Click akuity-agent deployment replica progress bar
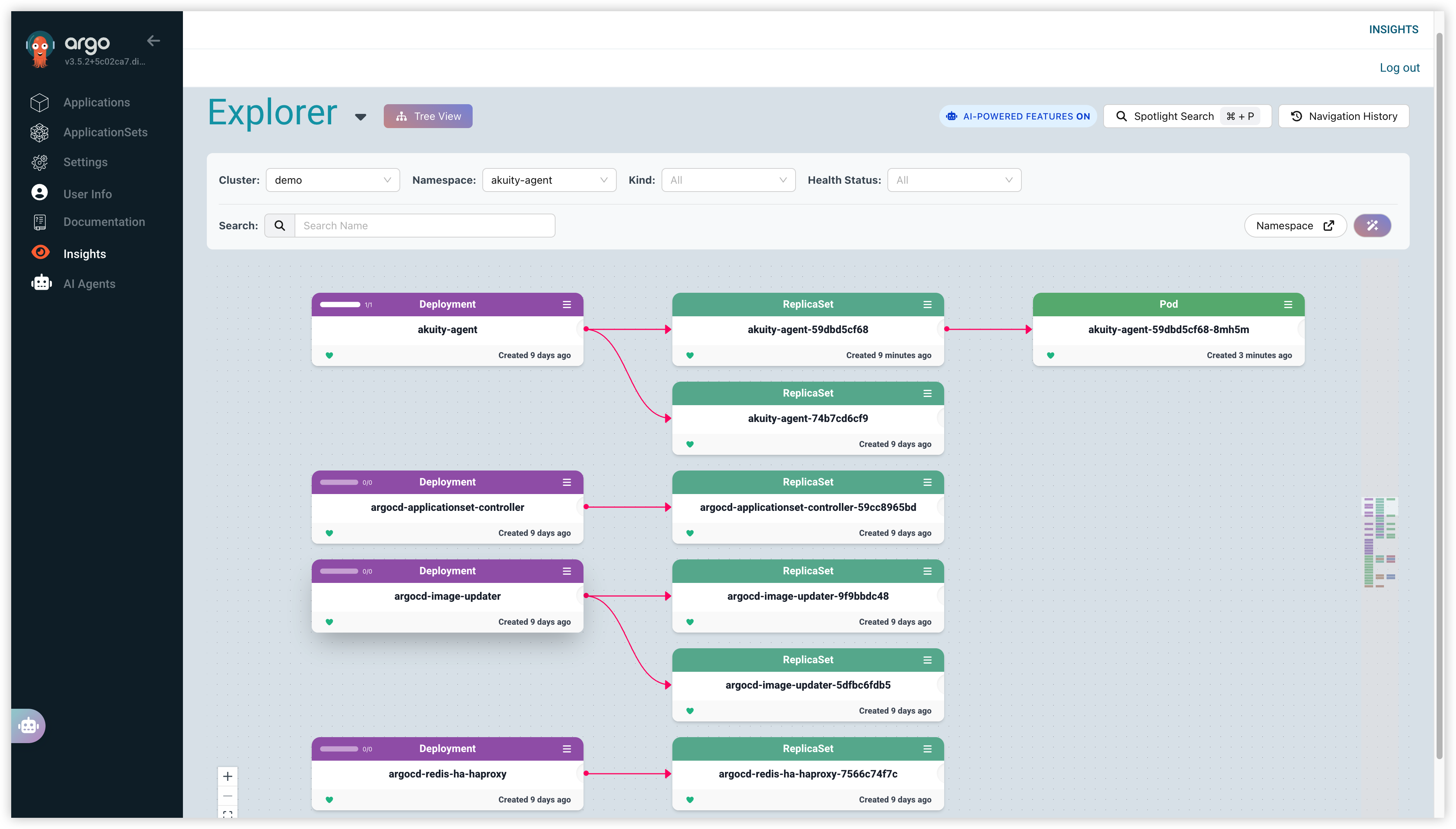This screenshot has width=1456, height=829. tap(340, 305)
